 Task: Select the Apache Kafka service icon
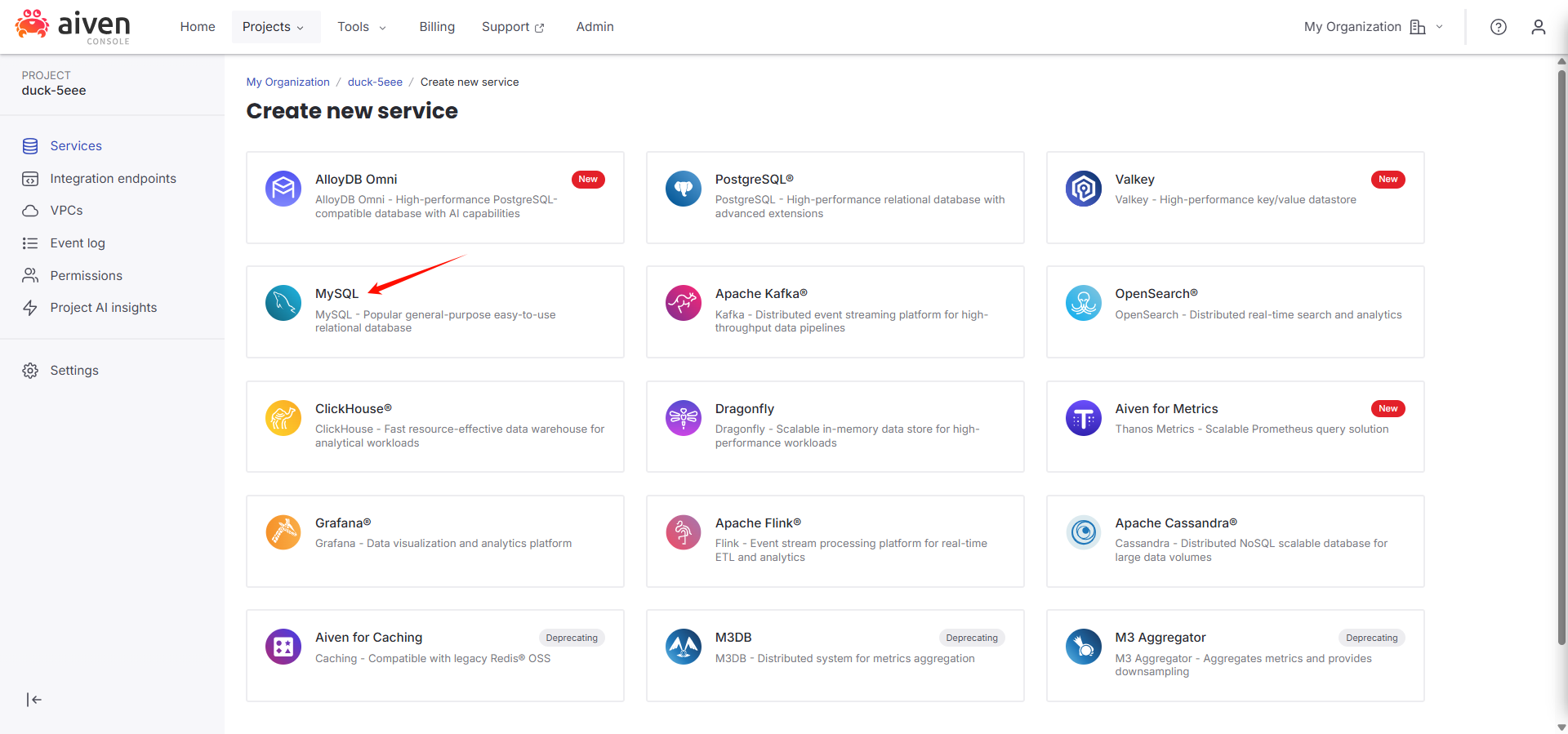coord(683,304)
